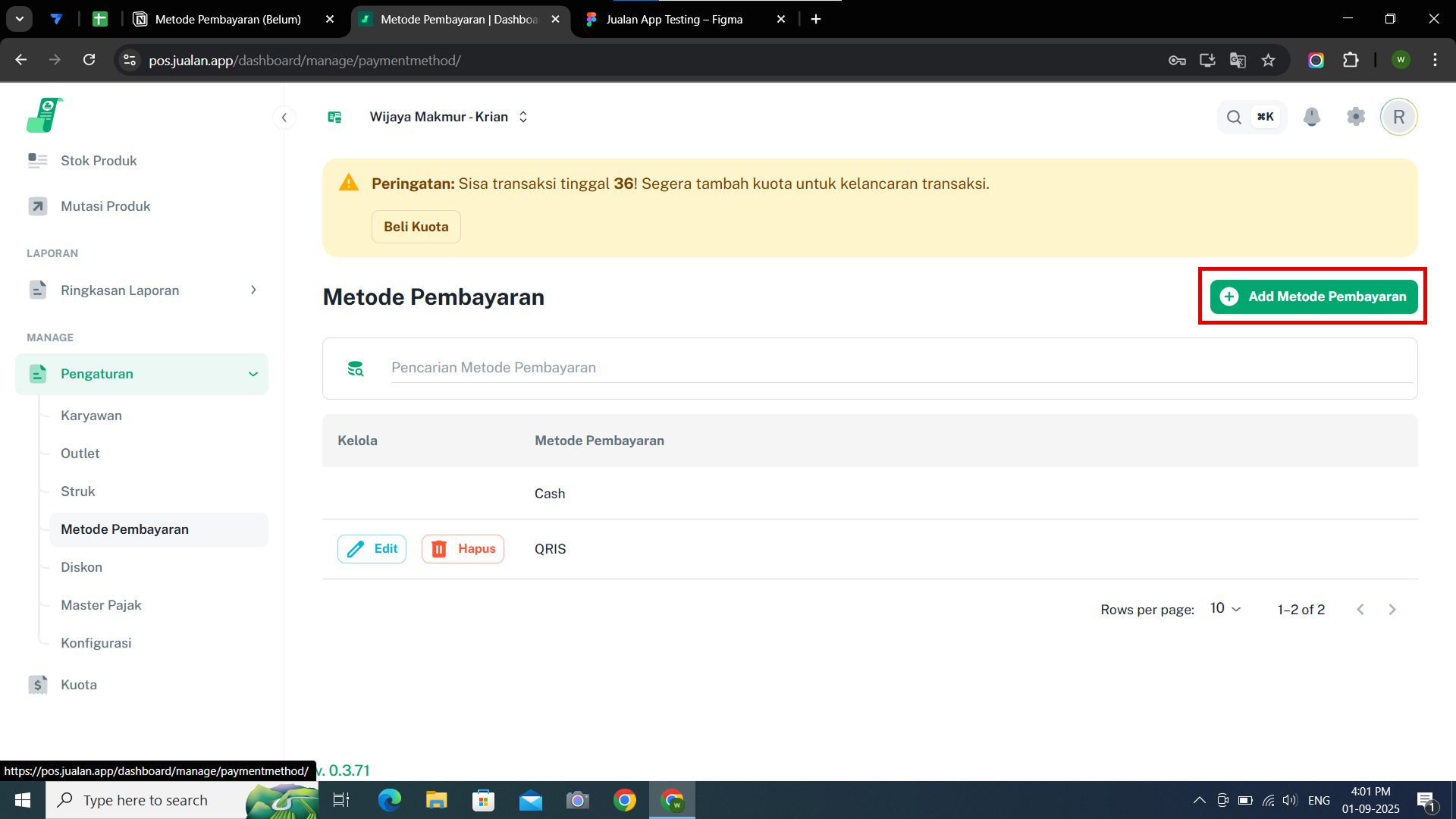Open the Master Pajak menu item
Screen dimensions: 1456x819
(x=101, y=605)
